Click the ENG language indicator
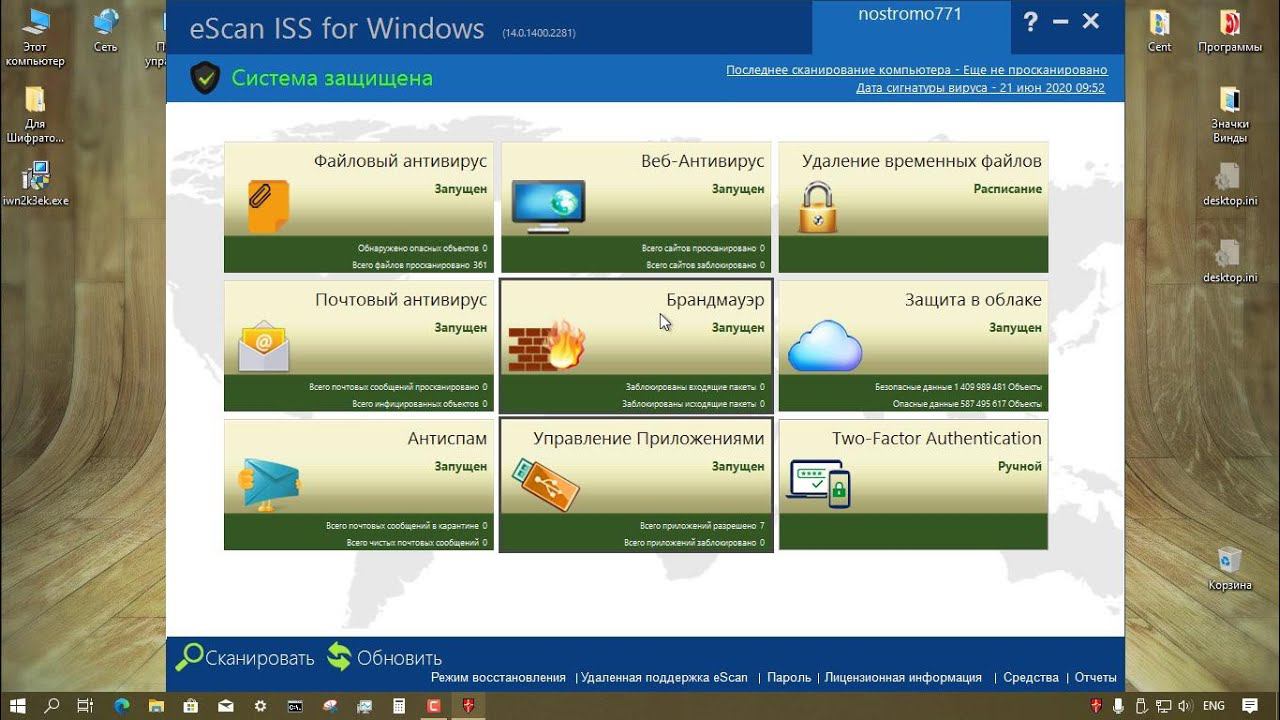Viewport: 1280px width, 720px height. 1214,706
